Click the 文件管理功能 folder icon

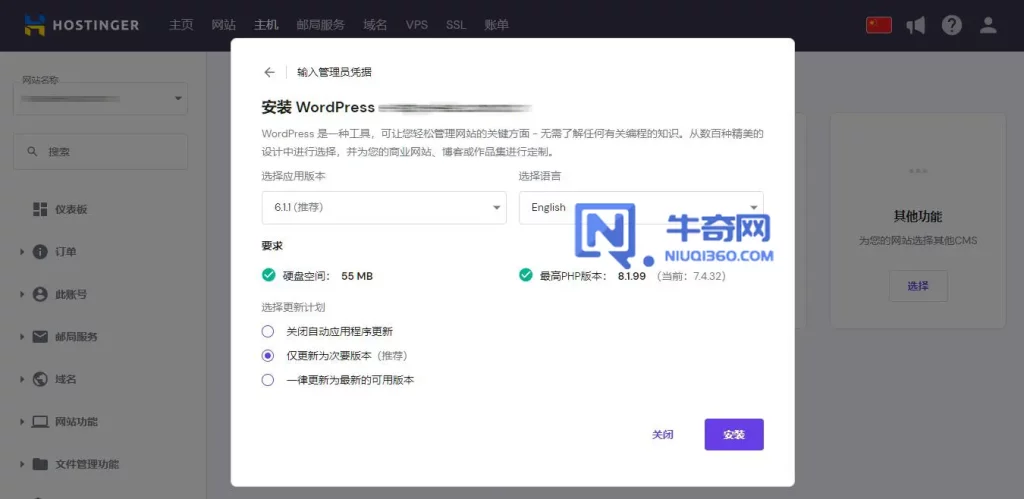40,464
